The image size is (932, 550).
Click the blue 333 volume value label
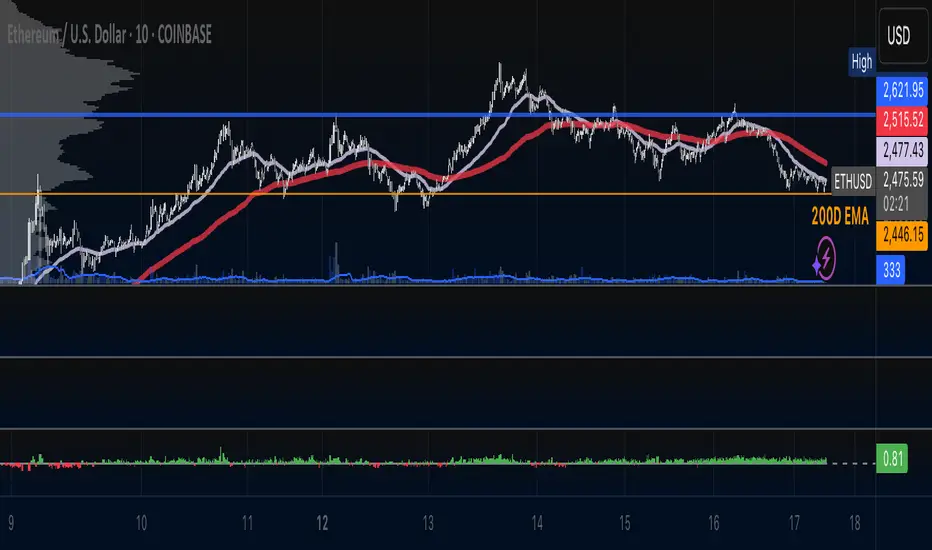pyautogui.click(x=890, y=271)
